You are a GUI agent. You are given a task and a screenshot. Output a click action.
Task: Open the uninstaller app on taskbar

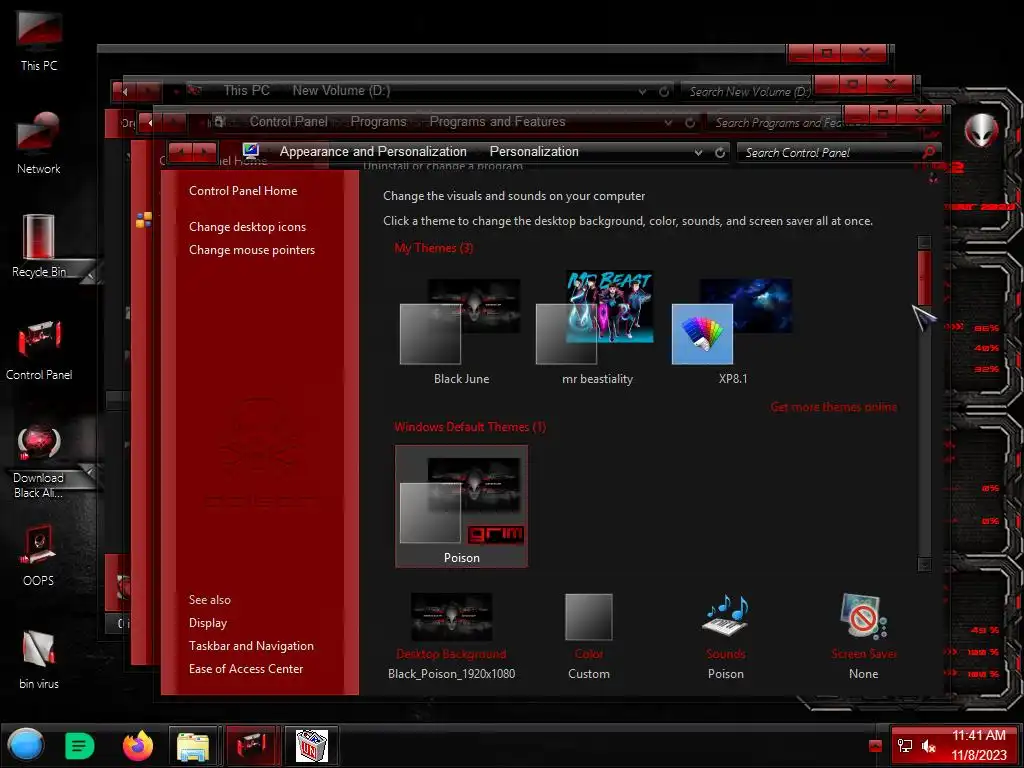pos(311,745)
